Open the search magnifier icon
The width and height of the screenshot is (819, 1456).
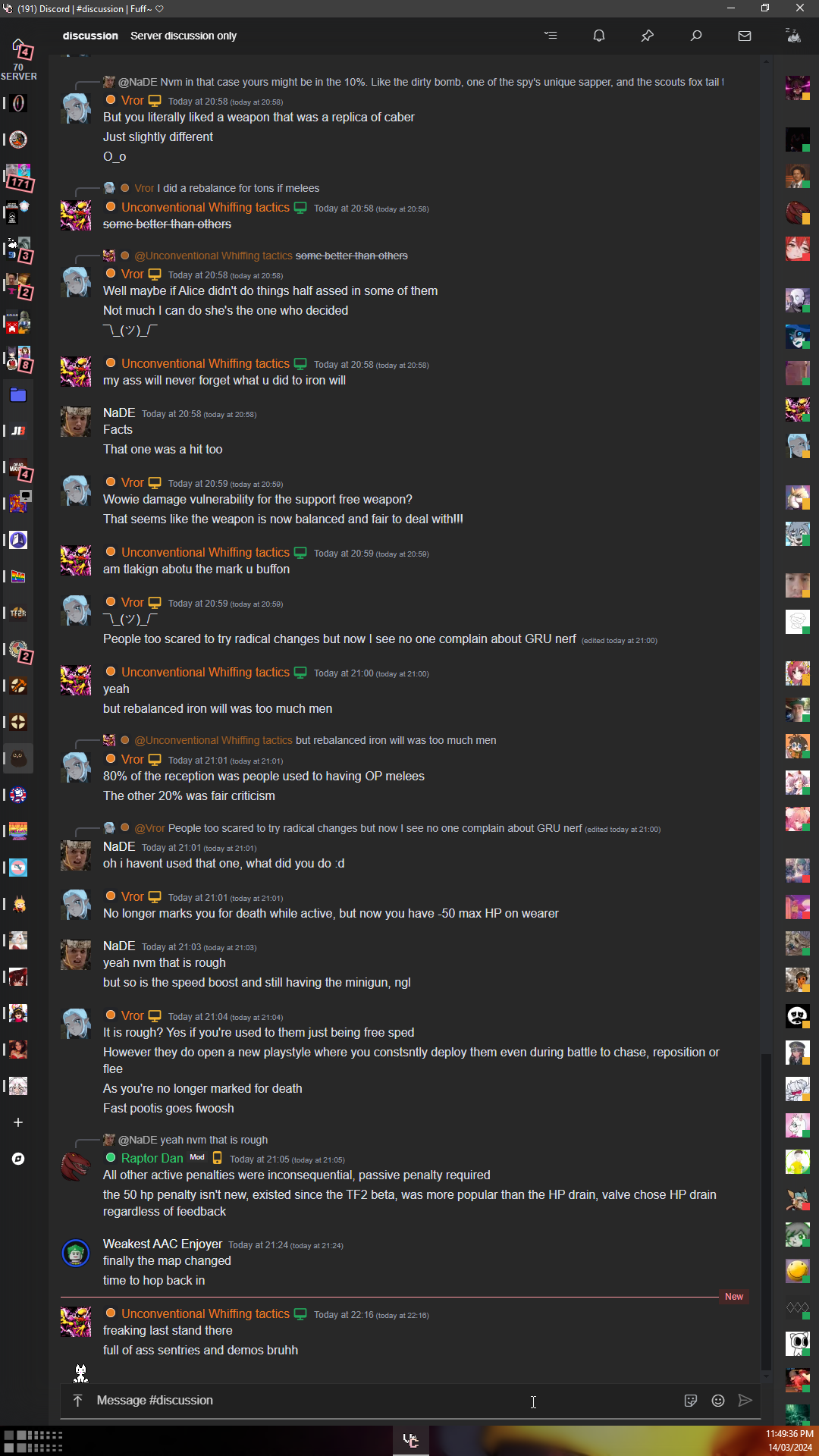[696, 36]
